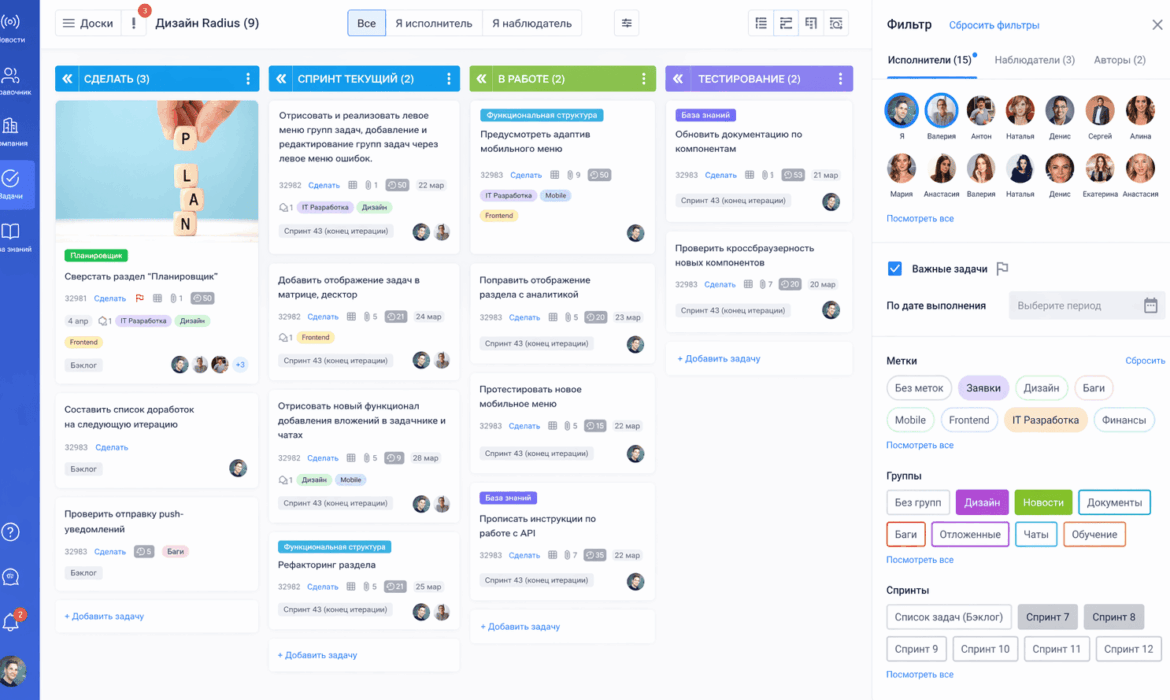Open kebab menu of СДЕЛАТЬ column
The image size is (1170, 700).
tap(248, 79)
